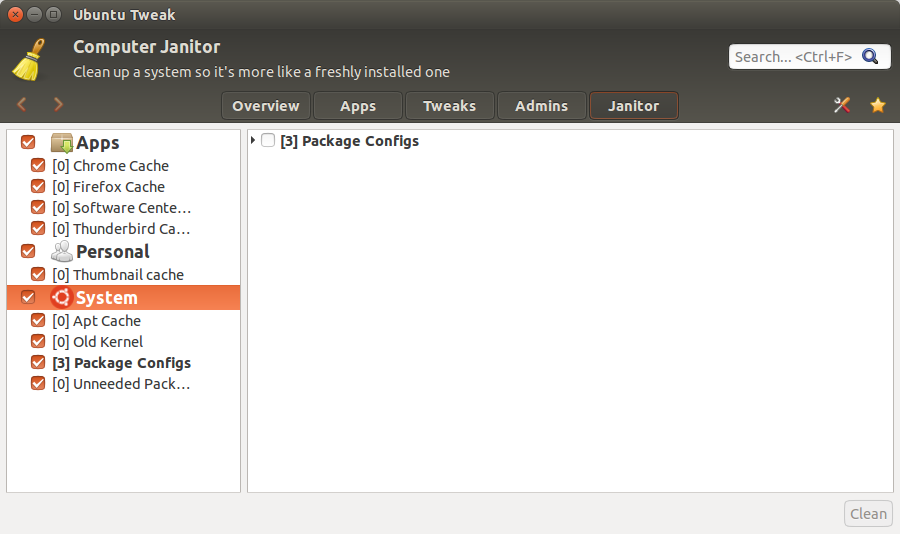The image size is (900, 534).
Task: Switch to the Overview tab
Action: tap(266, 106)
